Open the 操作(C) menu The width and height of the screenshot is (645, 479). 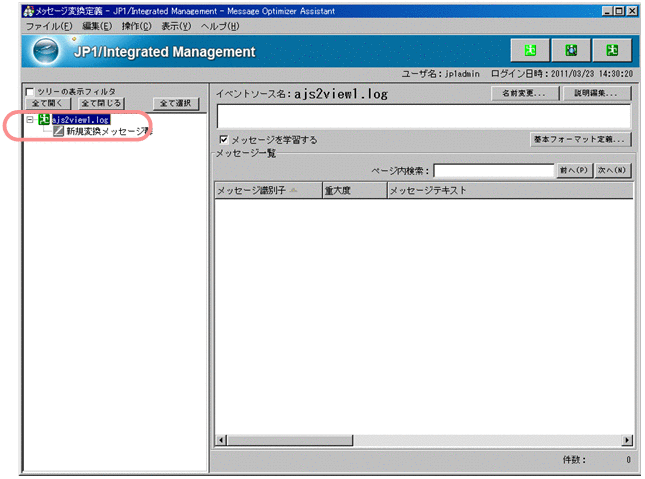137,26
